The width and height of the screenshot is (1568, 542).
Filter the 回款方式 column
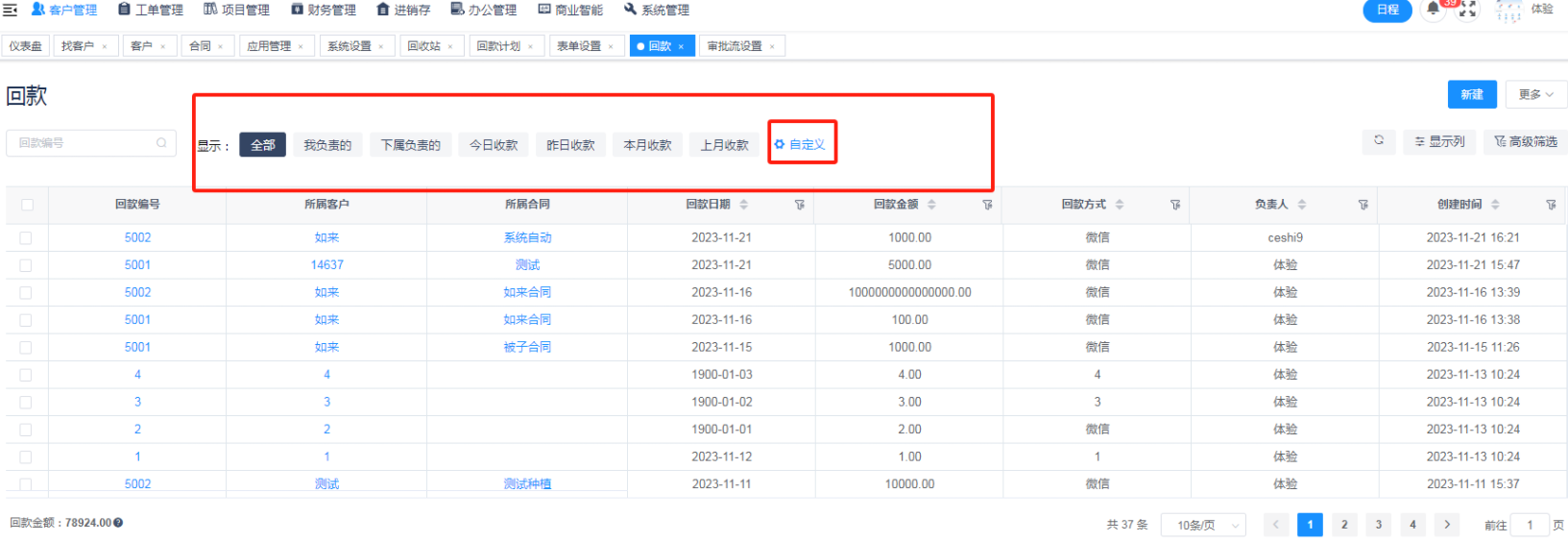1175,205
